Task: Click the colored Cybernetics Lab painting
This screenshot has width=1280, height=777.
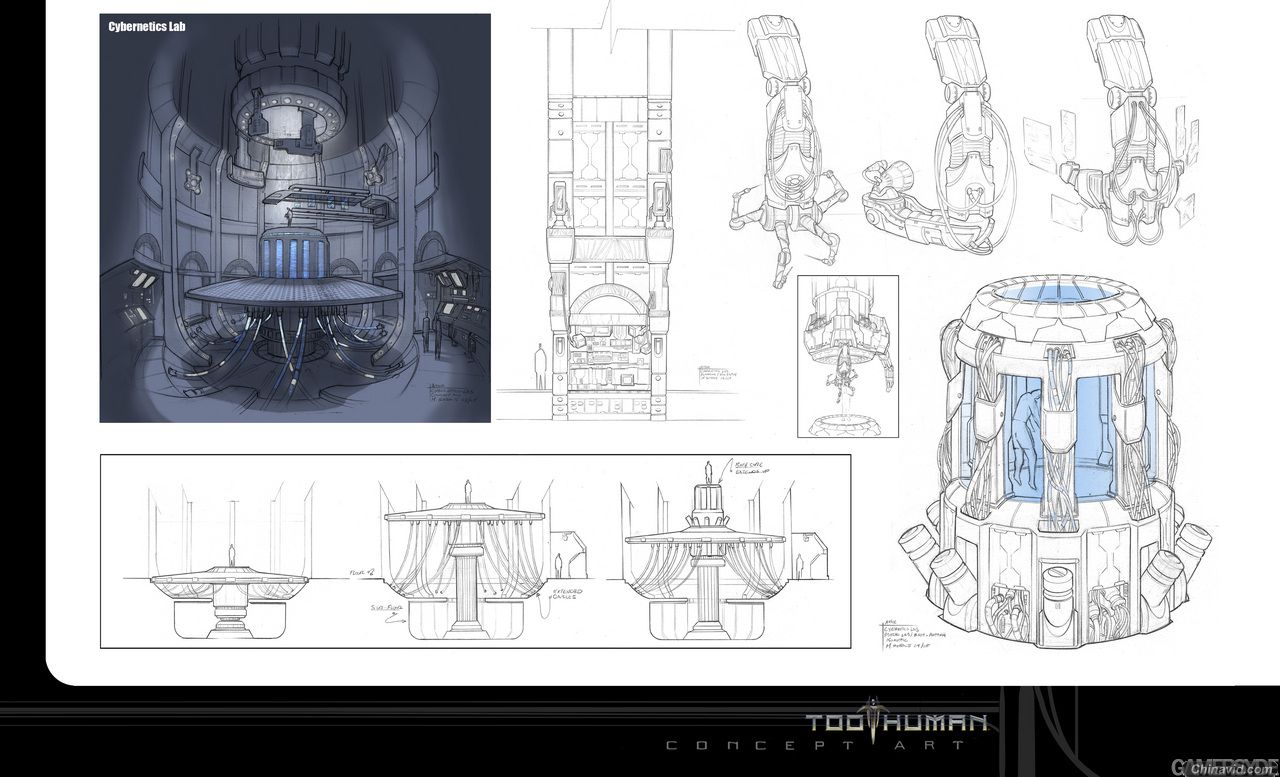Action: 295,218
